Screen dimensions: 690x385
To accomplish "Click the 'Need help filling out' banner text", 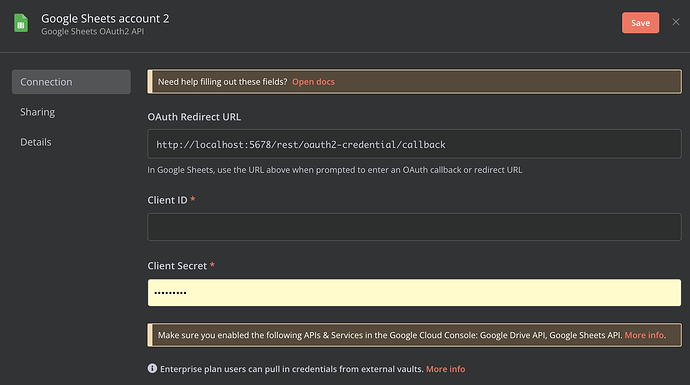I will pos(222,82).
